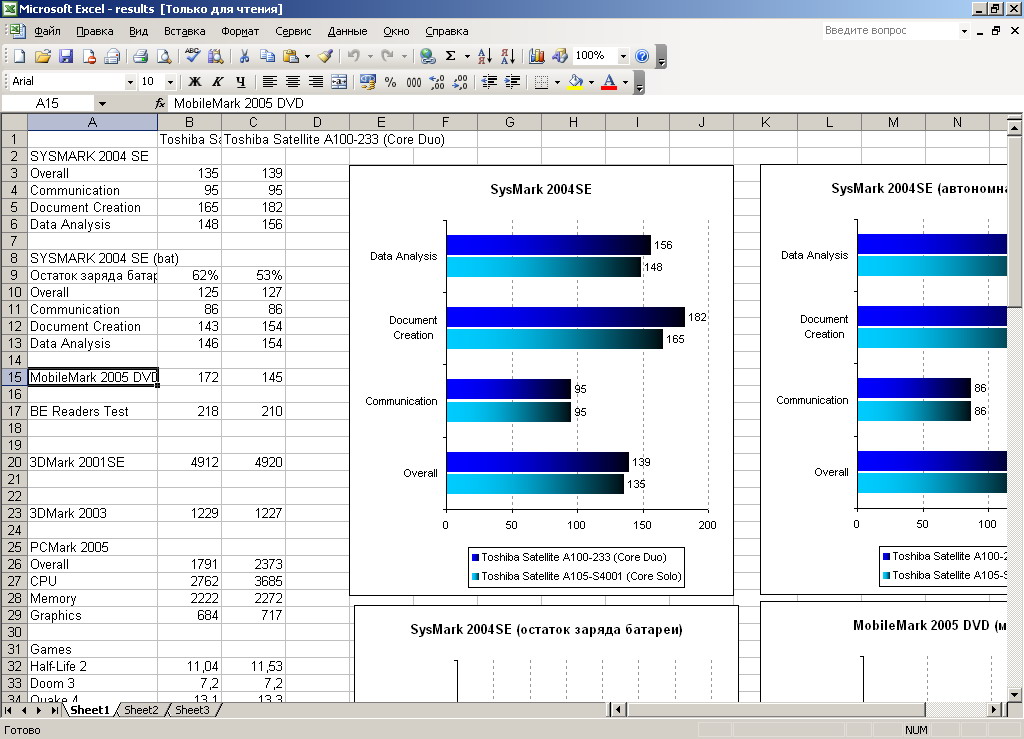
Task: Click the AutoSum sigma icon
Action: (451, 56)
